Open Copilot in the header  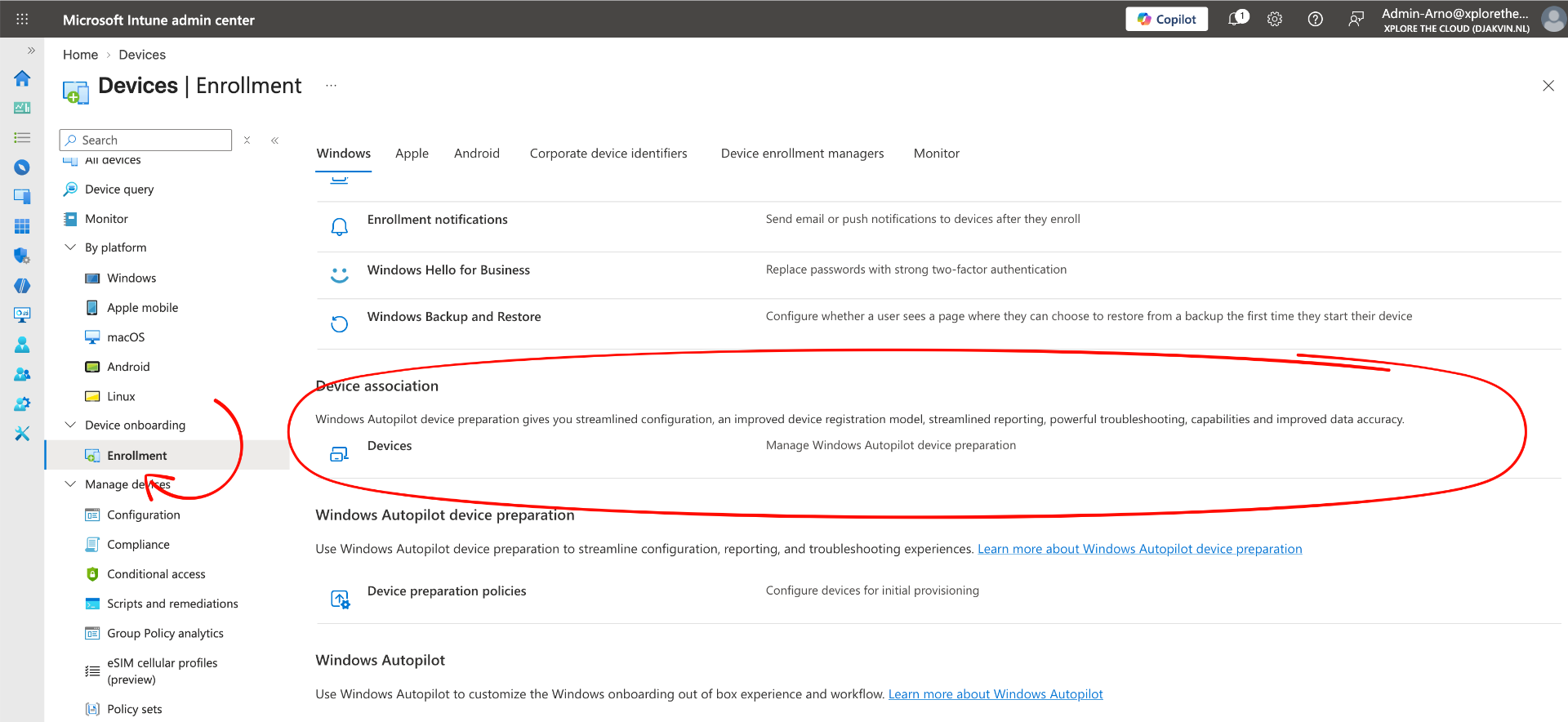1166,19
